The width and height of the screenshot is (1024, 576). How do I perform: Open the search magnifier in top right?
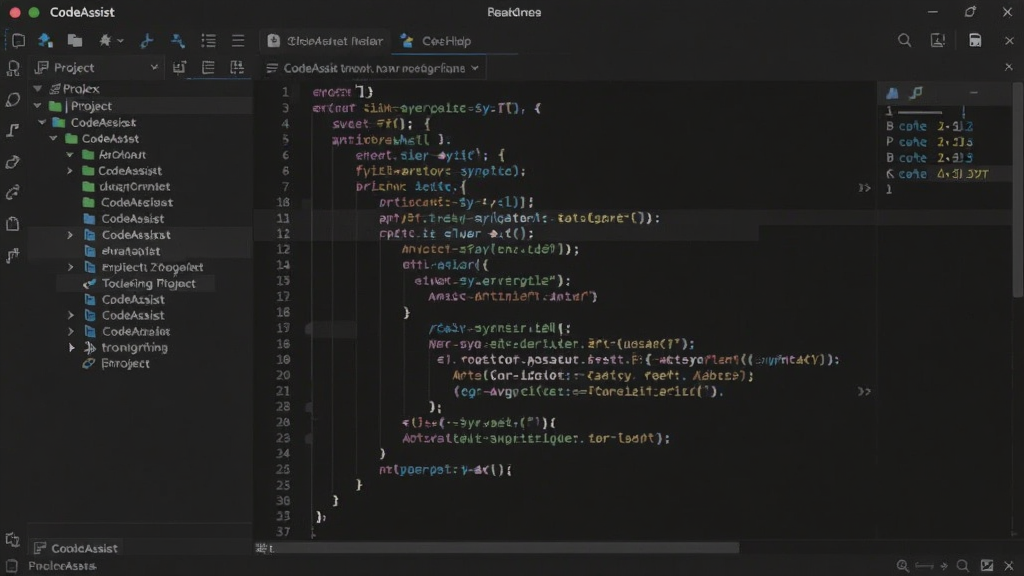904,40
